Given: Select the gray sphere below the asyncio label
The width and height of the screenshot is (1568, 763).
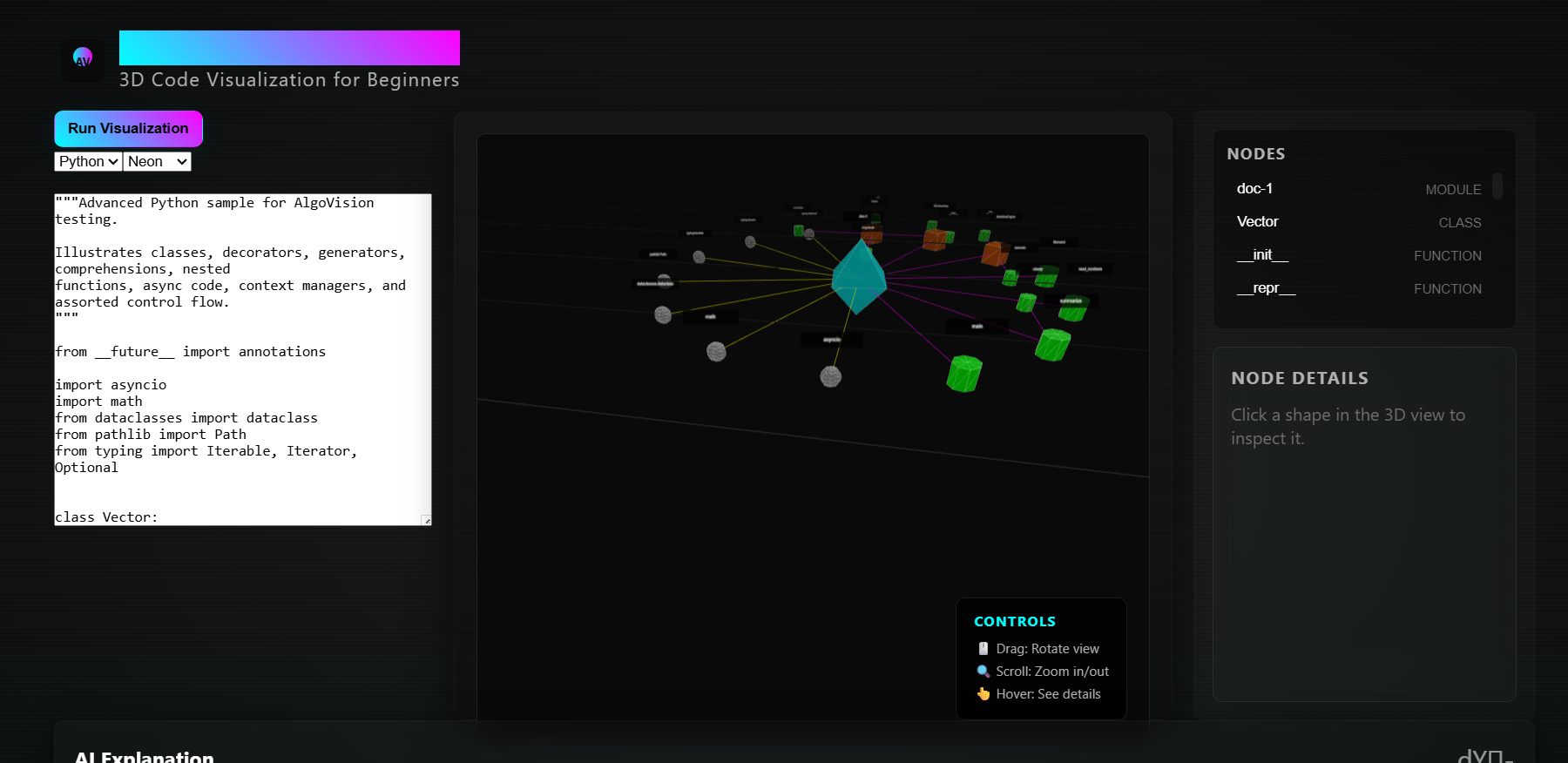Looking at the screenshot, I should [831, 376].
